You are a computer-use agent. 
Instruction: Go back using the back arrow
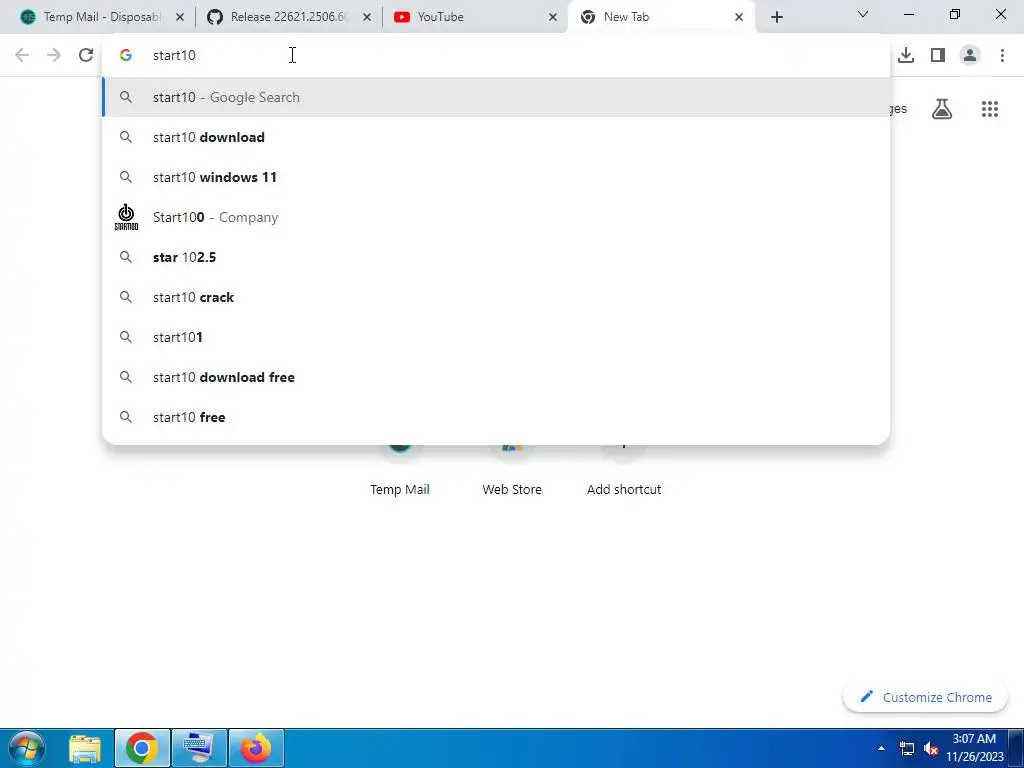coord(22,55)
